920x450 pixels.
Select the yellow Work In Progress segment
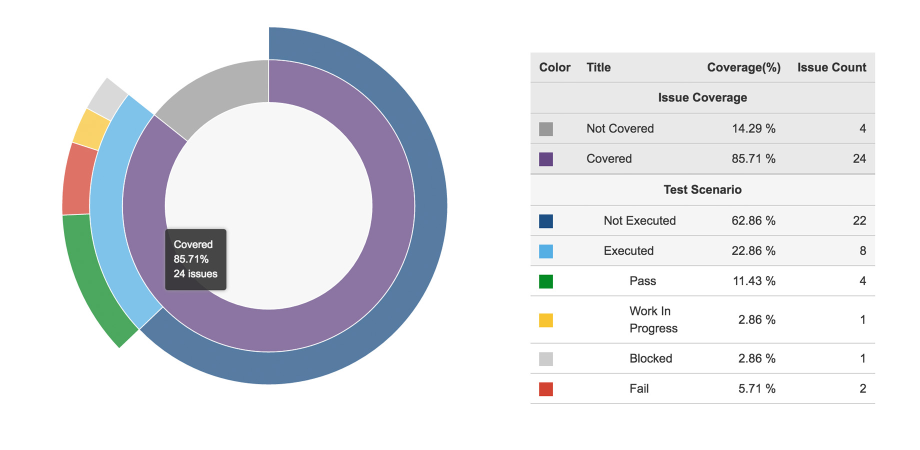(92, 129)
